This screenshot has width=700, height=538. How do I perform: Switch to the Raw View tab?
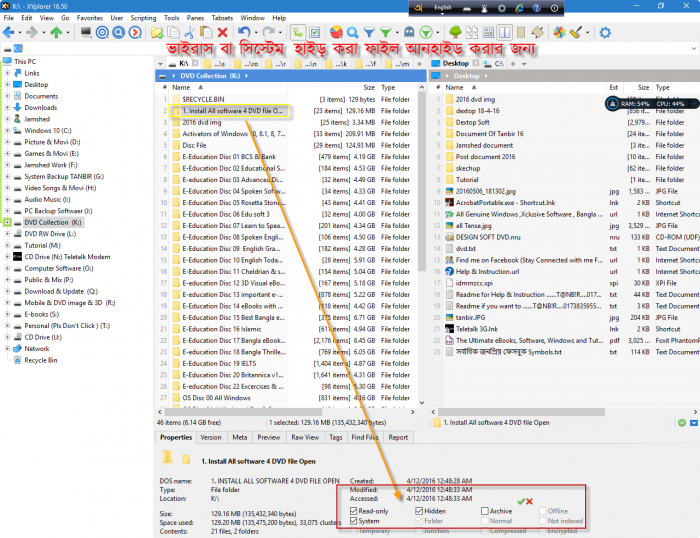click(x=305, y=437)
